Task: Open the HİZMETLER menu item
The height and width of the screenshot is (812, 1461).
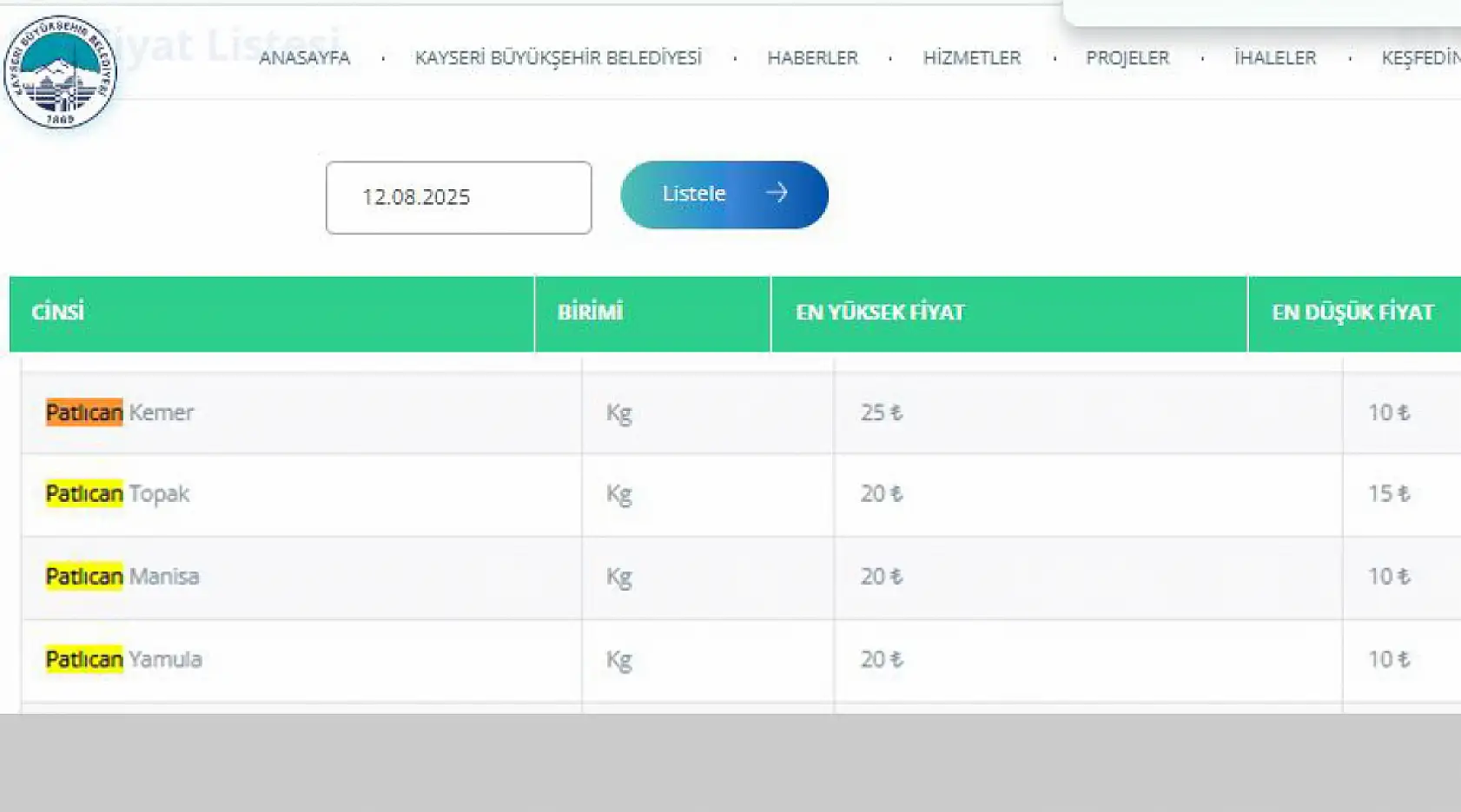Action: (972, 57)
